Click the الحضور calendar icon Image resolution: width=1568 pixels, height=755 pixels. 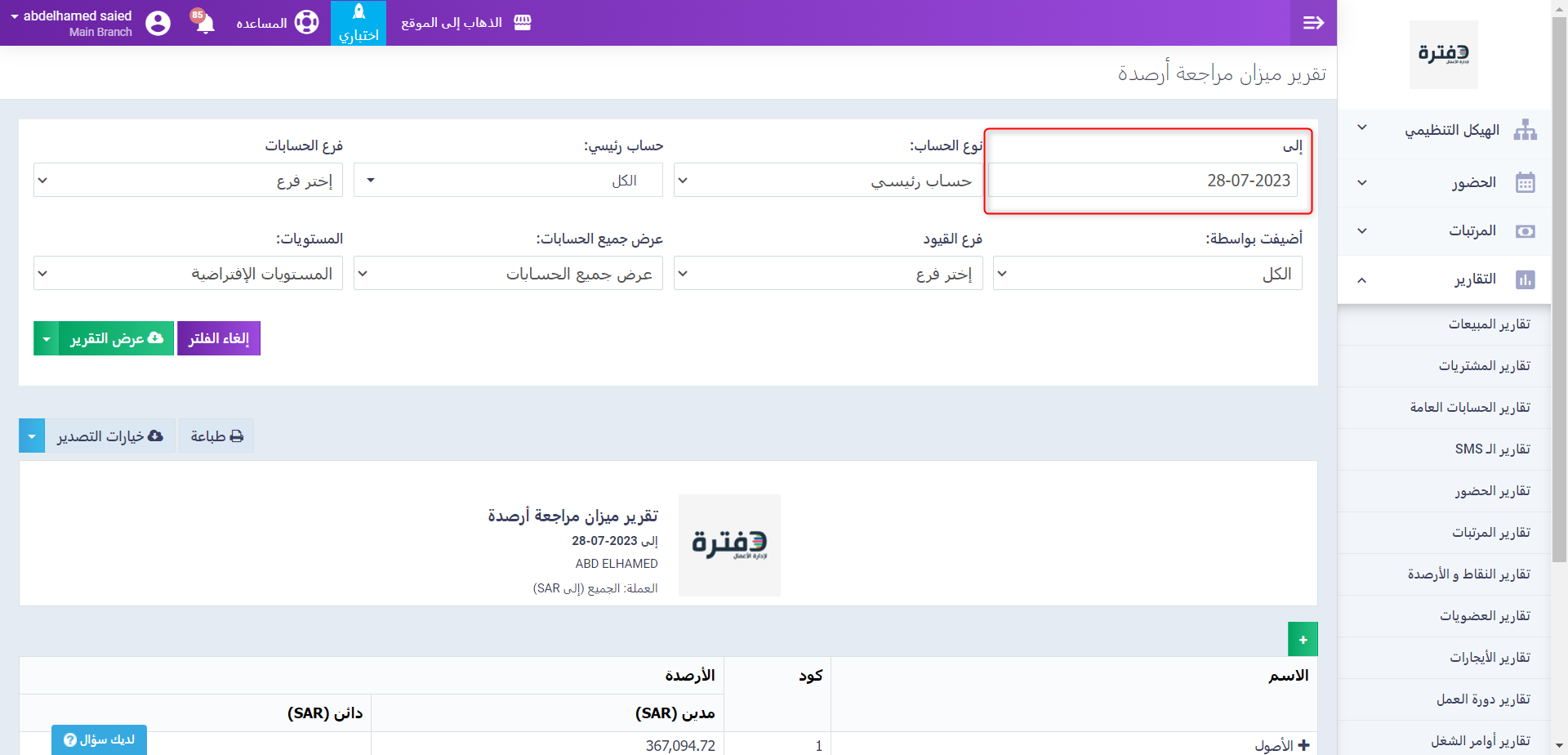point(1525,182)
